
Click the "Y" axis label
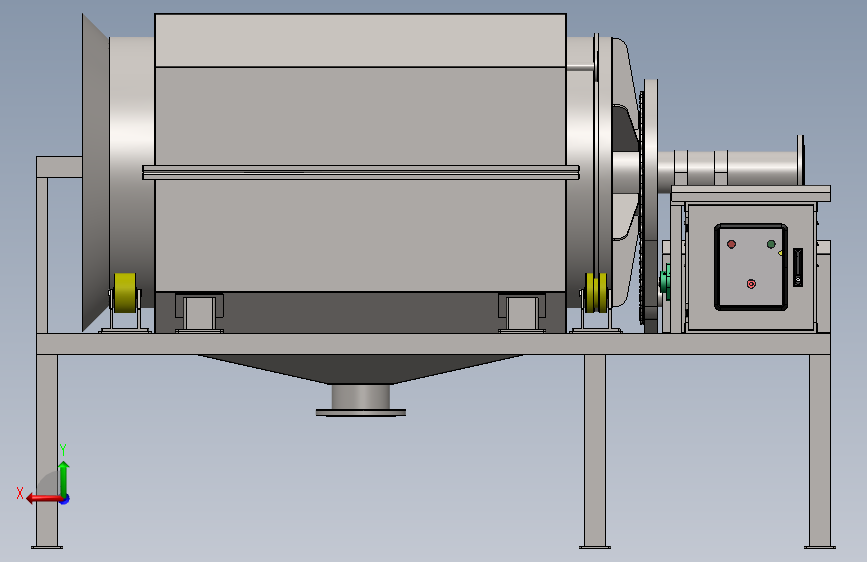pyautogui.click(x=63, y=450)
